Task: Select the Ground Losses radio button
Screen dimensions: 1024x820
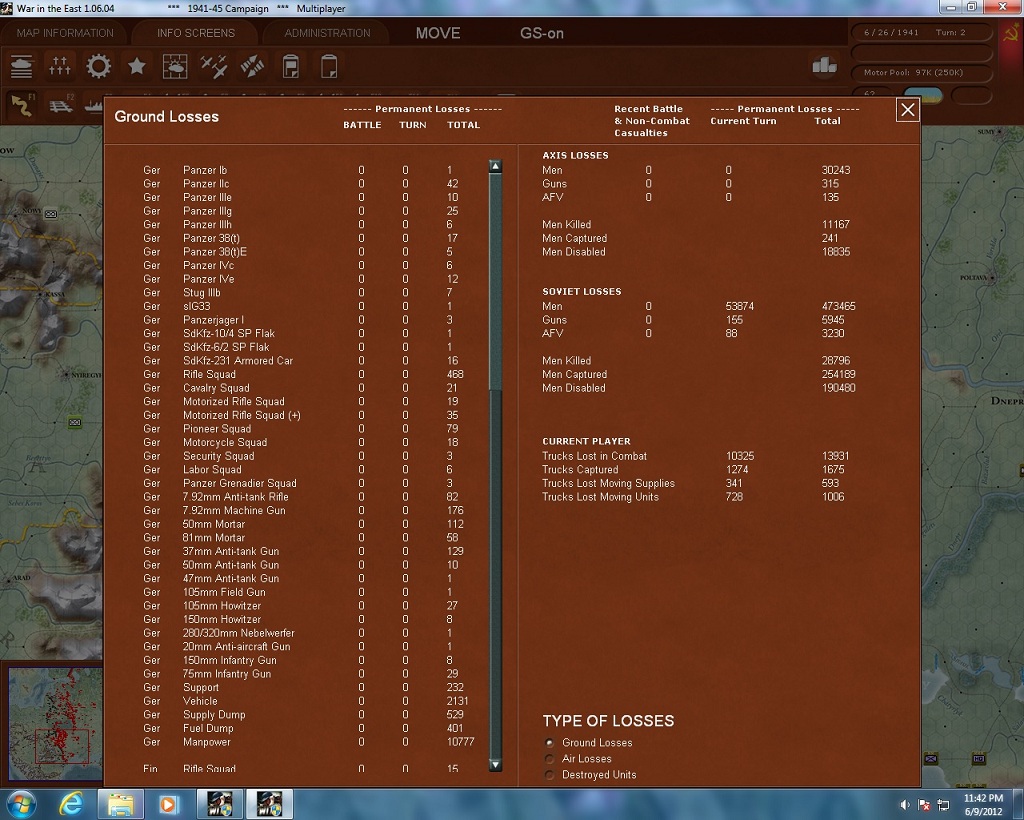Action: click(x=549, y=742)
